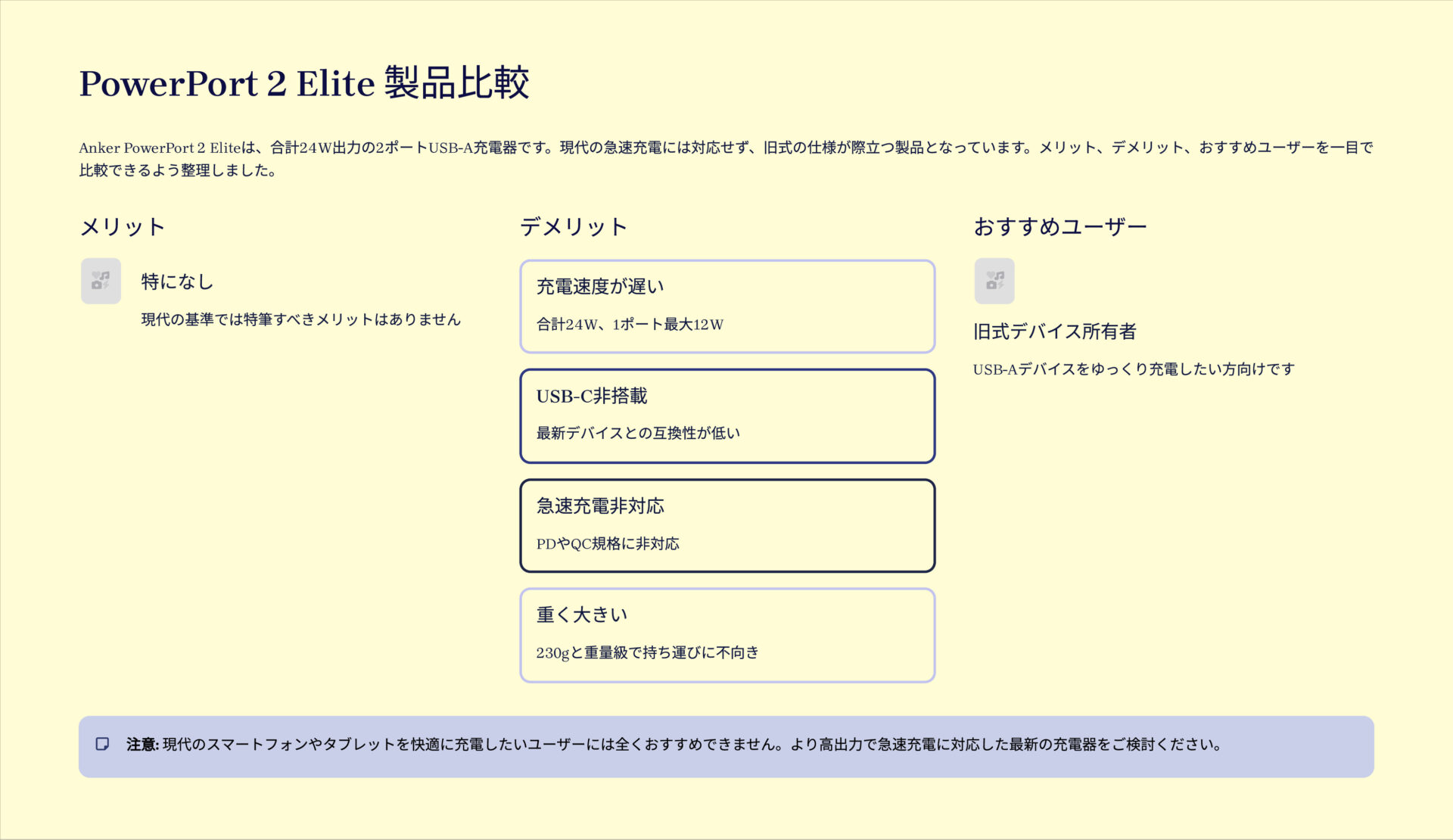
Task: Click the note icon in 注意 callout
Action: [102, 745]
